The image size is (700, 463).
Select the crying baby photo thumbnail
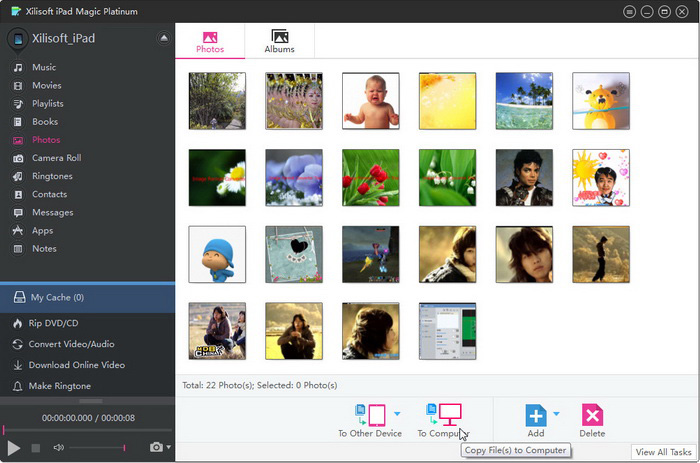pos(370,101)
